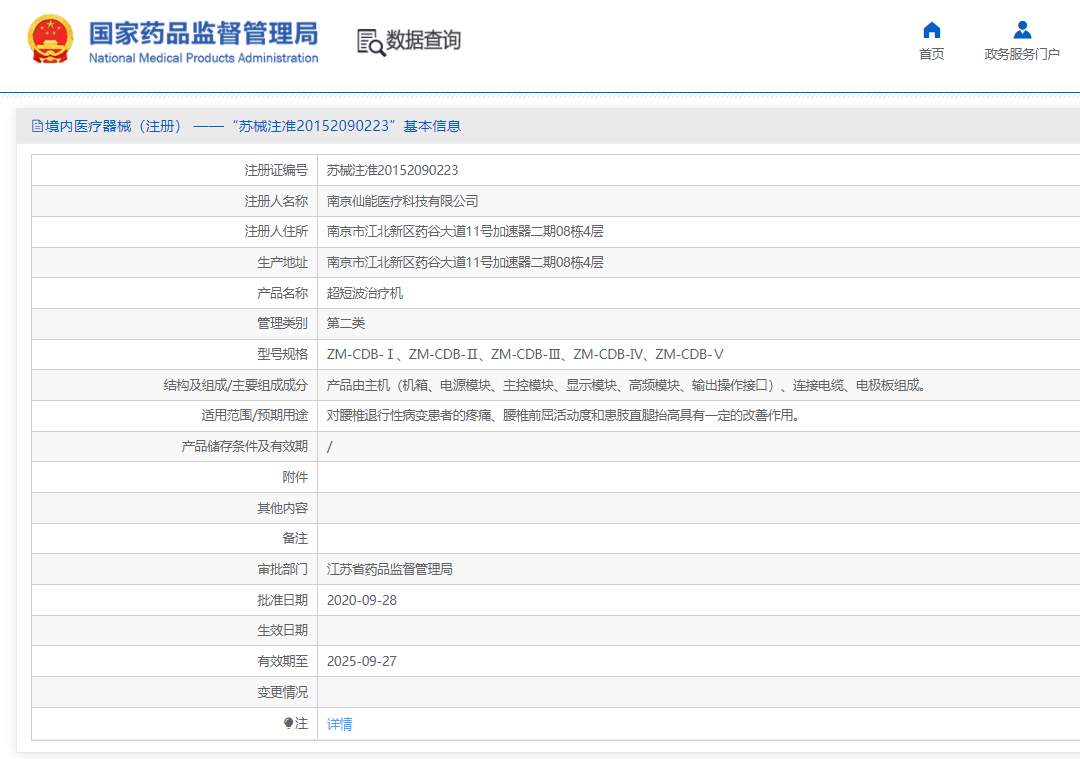Viewport: 1080px width, 759px height.
Task: Select registration number 苏械注准20152090223 value
Action: [x=392, y=170]
